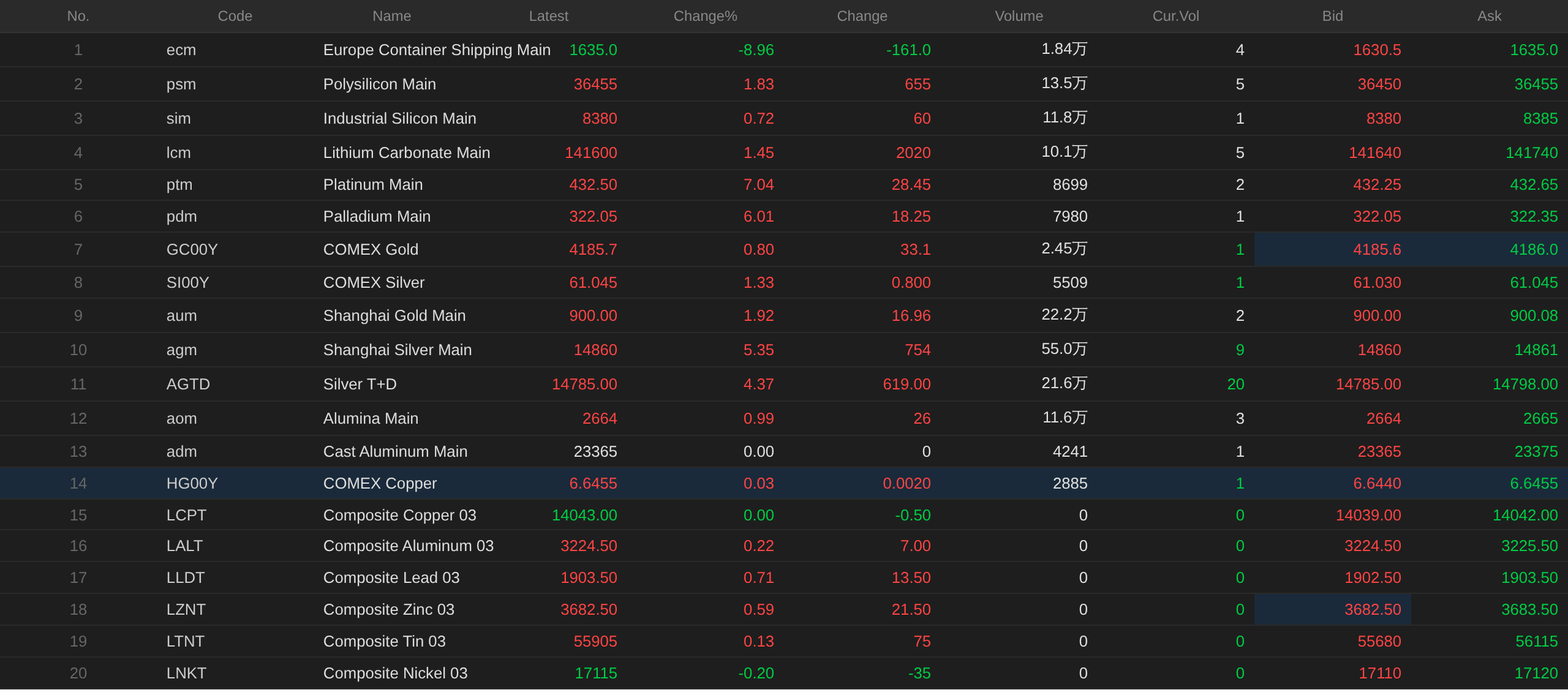Viewport: 1568px width, 698px height.
Task: Sort by the Latest column header
Action: point(548,16)
